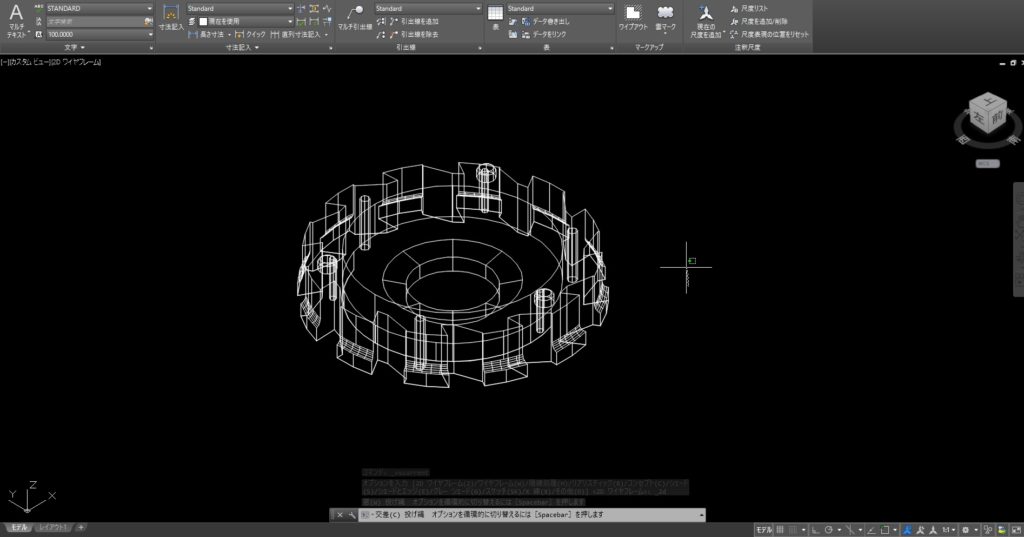This screenshot has width=1024, height=537.
Task: Click the 尺度リスト button
Action: pyautogui.click(x=753, y=8)
